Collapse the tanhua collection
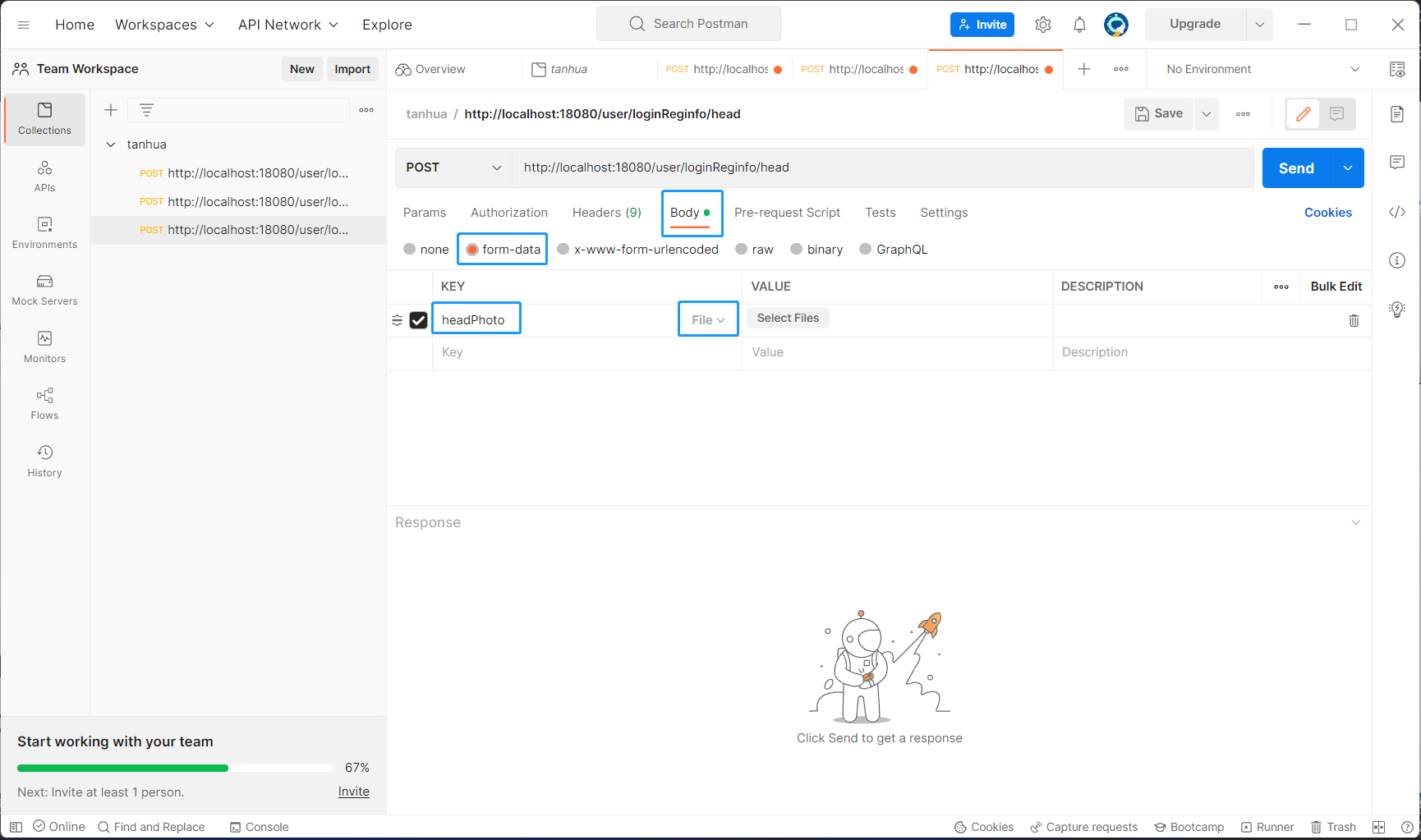Viewport: 1421px width, 840px height. pyautogui.click(x=111, y=145)
